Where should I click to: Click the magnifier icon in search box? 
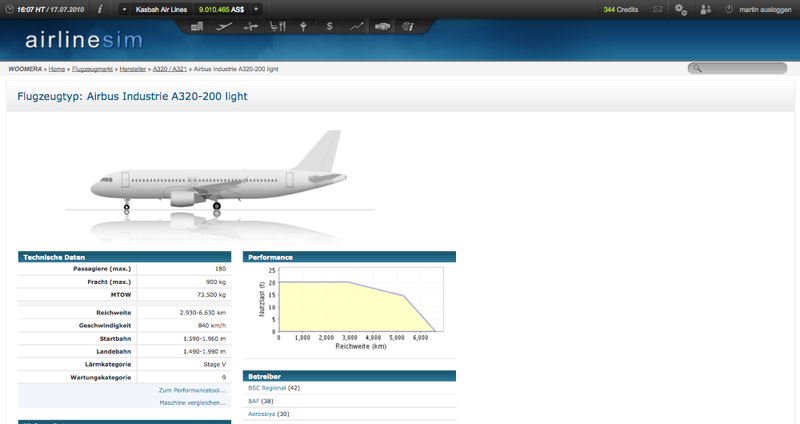pos(697,68)
